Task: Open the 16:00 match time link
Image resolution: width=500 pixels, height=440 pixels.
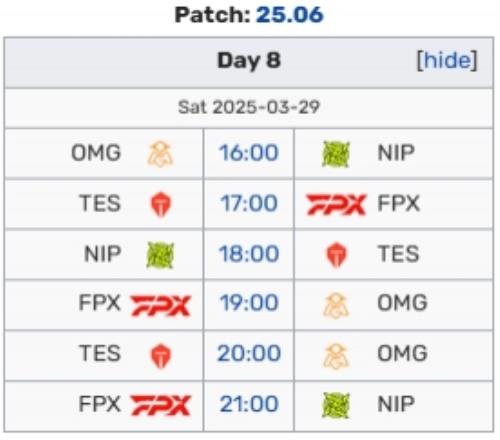Action: pos(249,153)
